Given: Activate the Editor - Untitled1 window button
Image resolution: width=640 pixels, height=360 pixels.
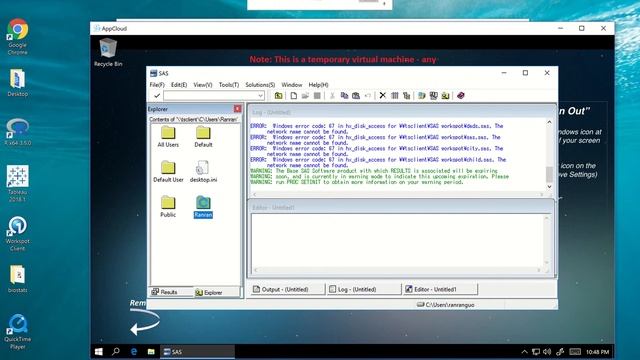Looking at the screenshot, I should 440,289.
